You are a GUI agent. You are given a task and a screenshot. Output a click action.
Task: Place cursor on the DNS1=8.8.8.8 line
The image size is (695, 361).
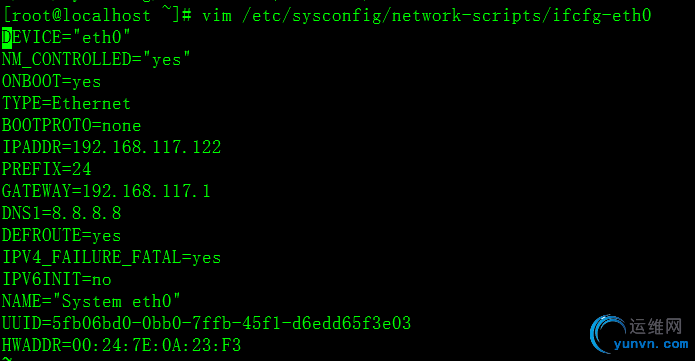point(61,213)
